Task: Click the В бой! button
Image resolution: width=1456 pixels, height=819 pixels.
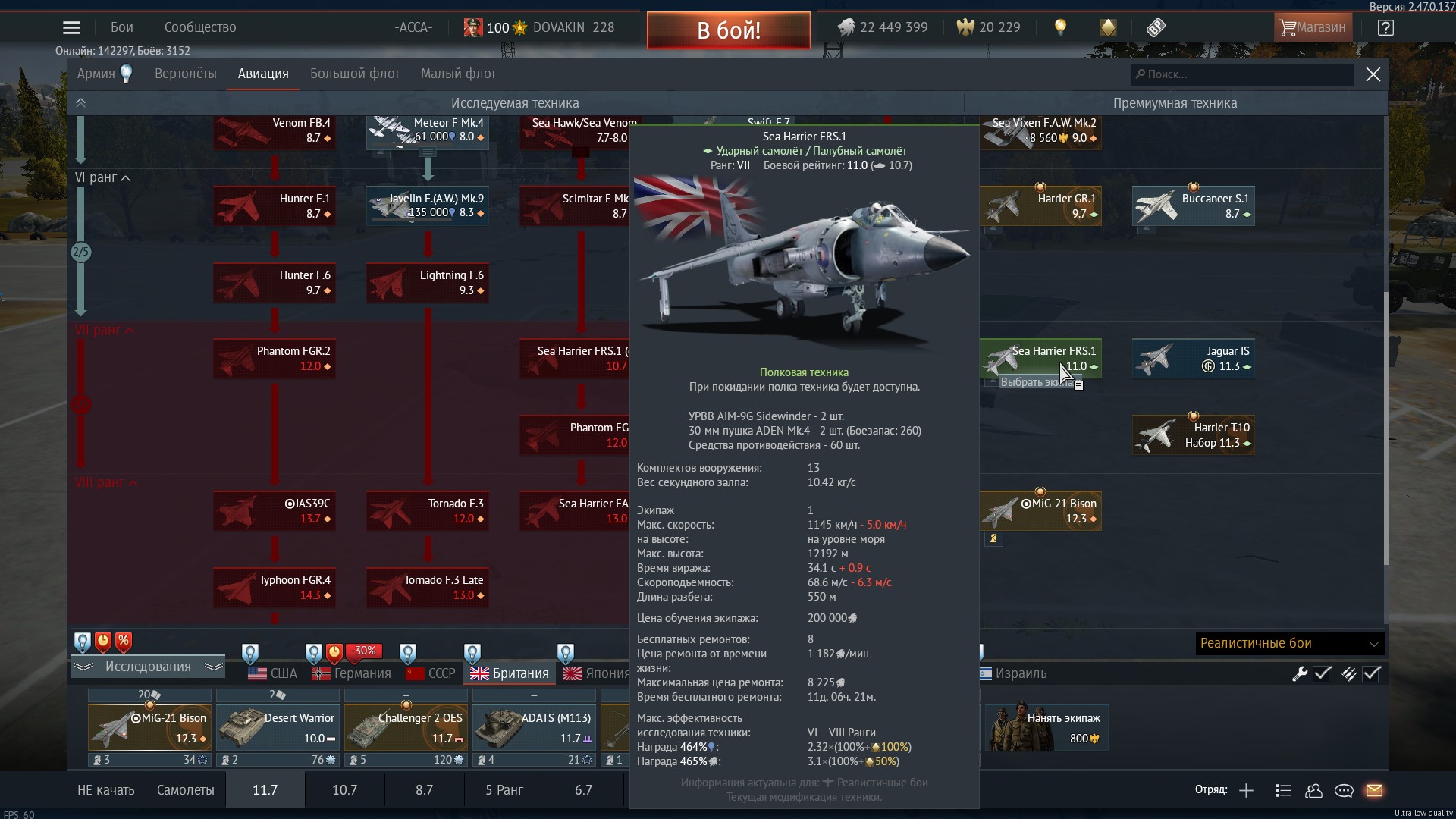Action: (729, 30)
